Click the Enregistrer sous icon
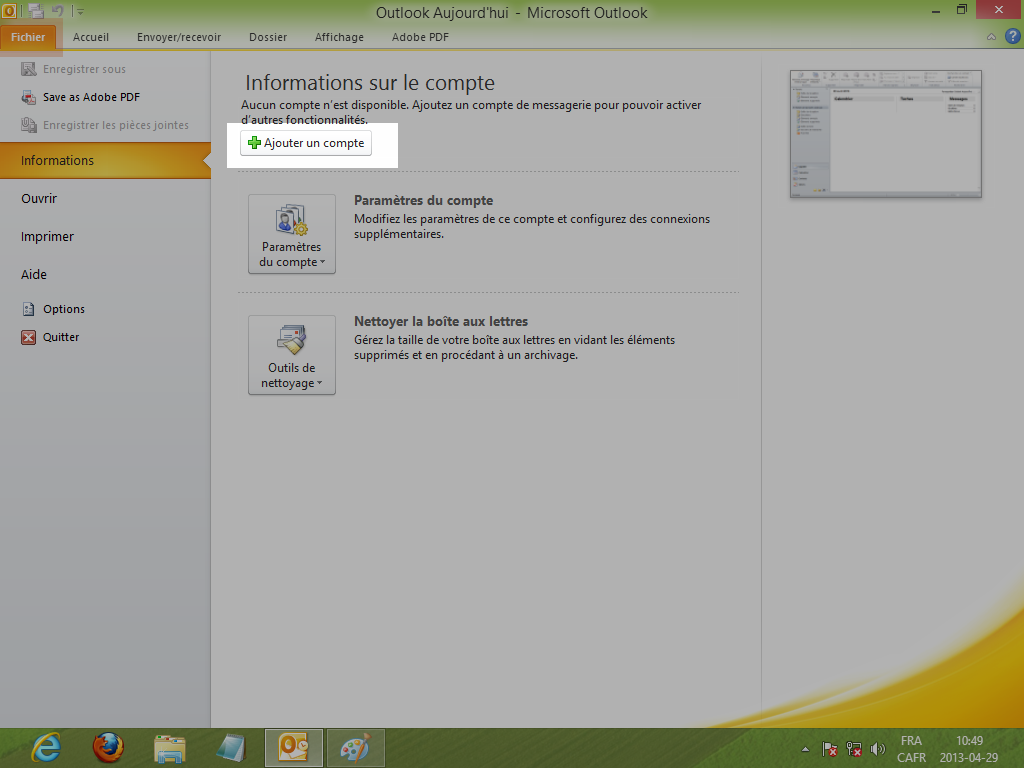This screenshot has height=768, width=1024. click(29, 69)
